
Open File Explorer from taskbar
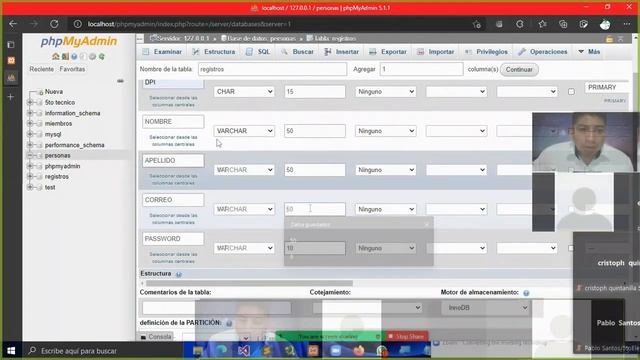click(x=198, y=350)
